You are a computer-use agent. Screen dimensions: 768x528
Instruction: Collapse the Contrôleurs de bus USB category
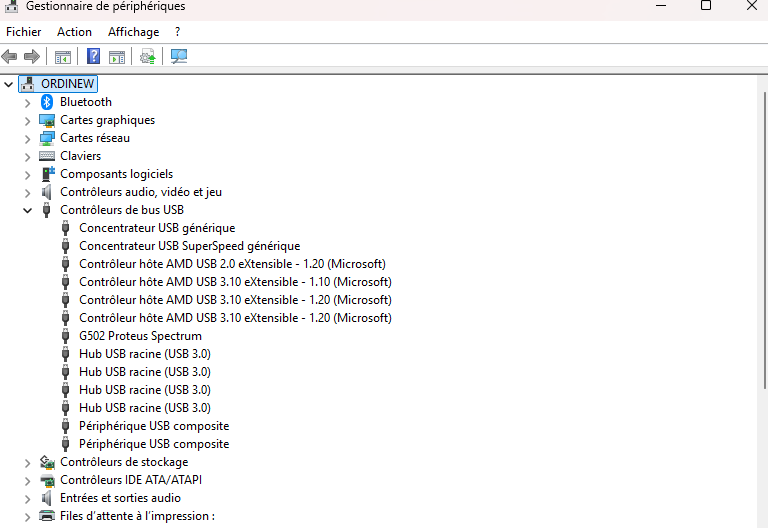point(27,211)
